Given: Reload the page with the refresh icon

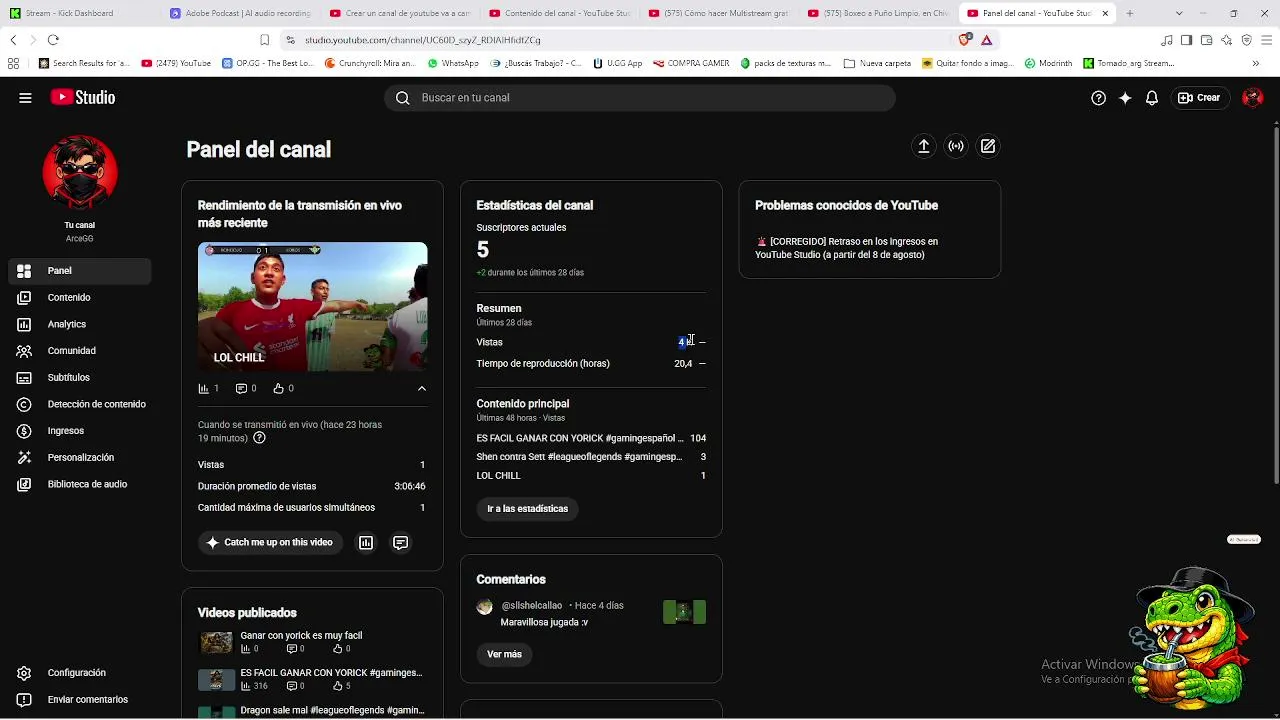Looking at the screenshot, I should [53, 40].
